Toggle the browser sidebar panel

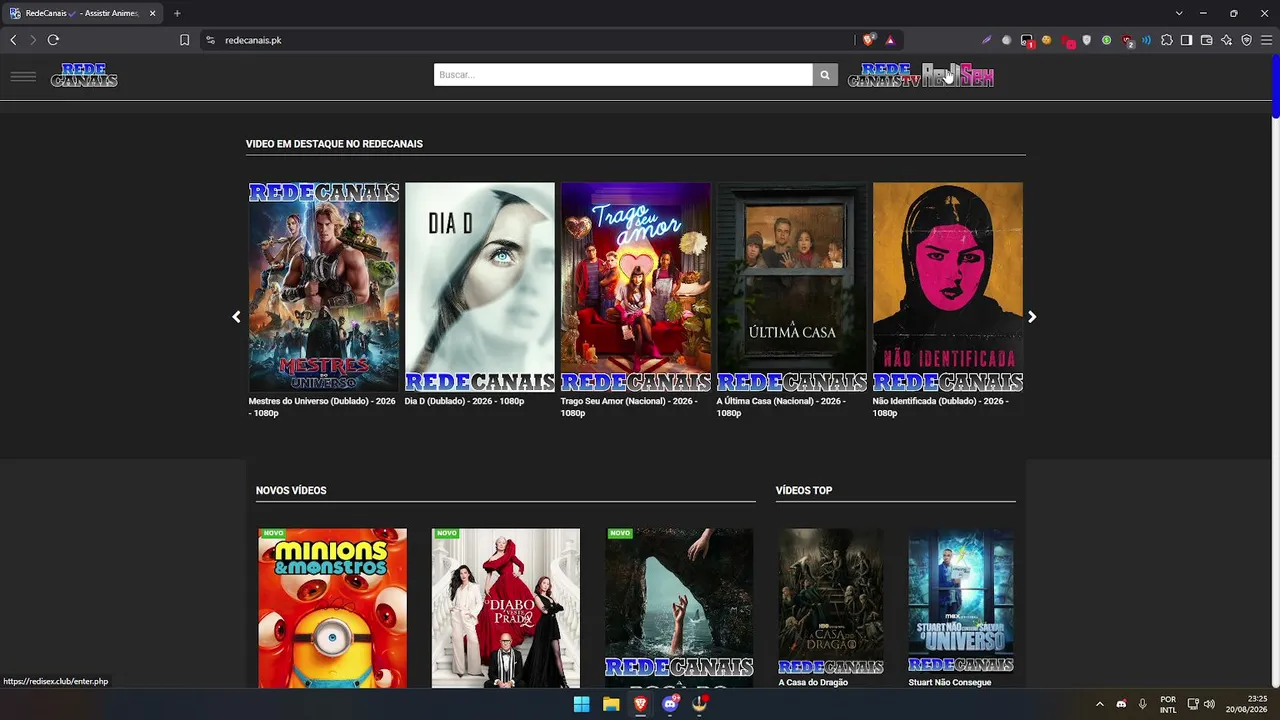pos(1187,40)
